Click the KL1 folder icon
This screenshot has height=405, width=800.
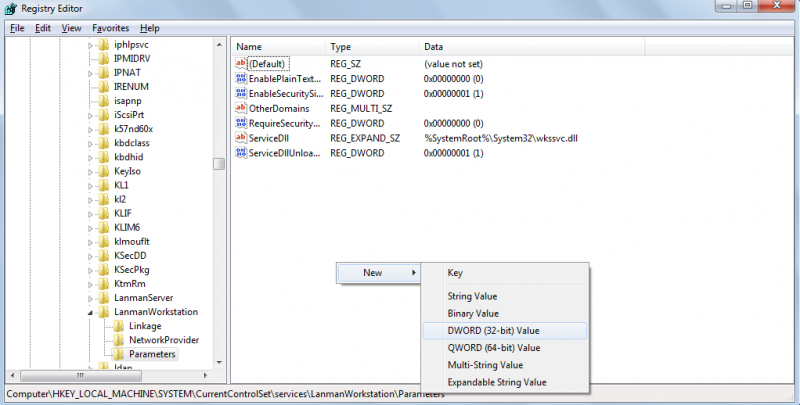(104, 186)
